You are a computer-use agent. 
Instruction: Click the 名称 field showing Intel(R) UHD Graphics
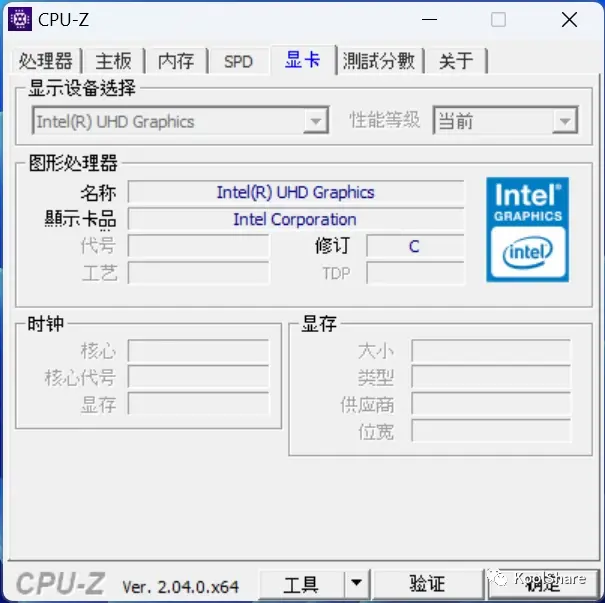click(296, 192)
